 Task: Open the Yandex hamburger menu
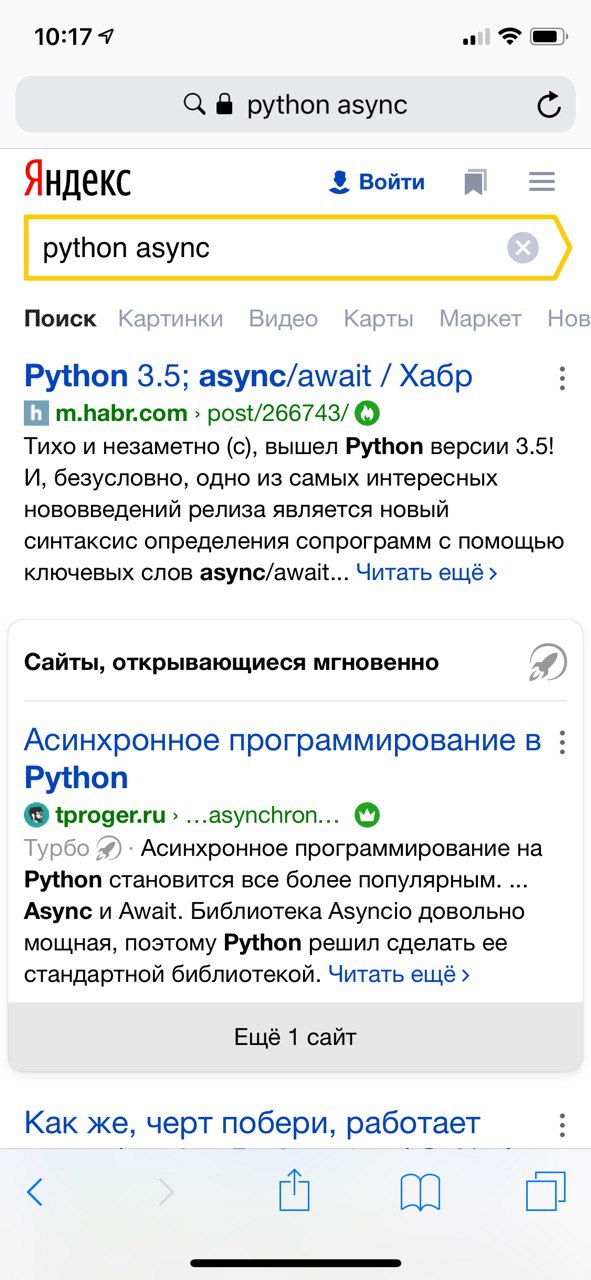(541, 182)
